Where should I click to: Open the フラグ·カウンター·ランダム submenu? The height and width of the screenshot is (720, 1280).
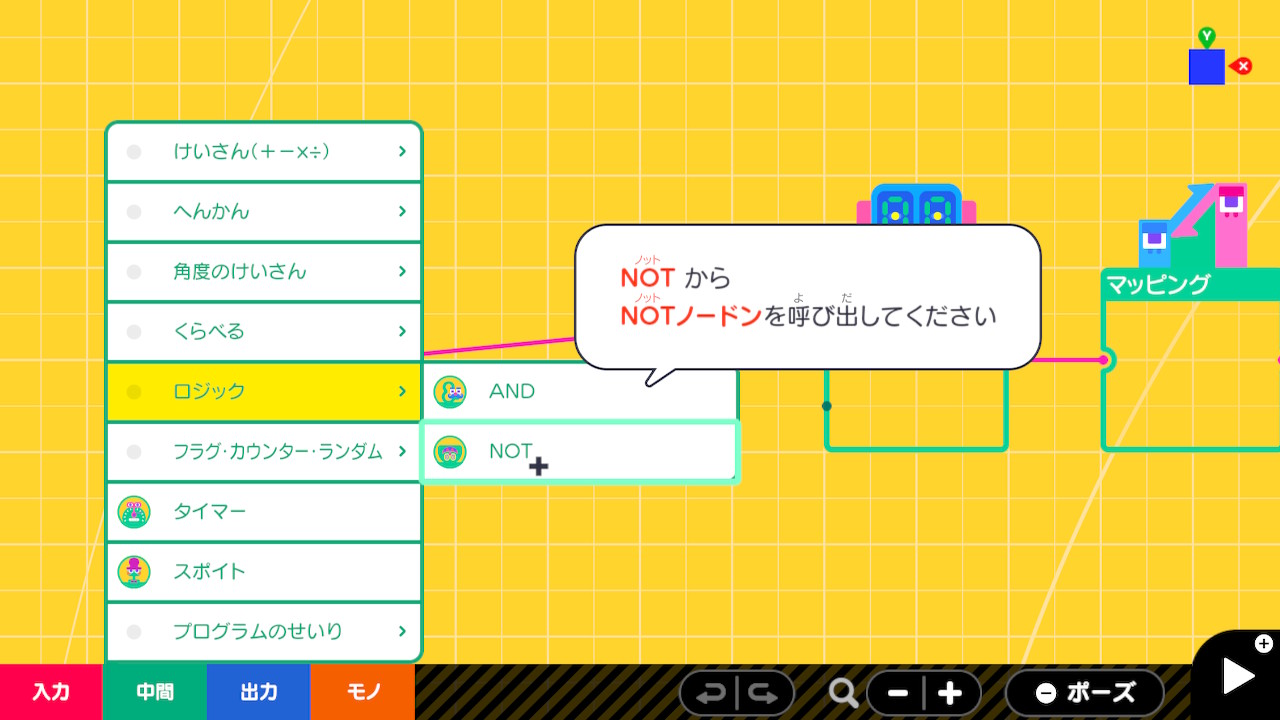point(264,452)
